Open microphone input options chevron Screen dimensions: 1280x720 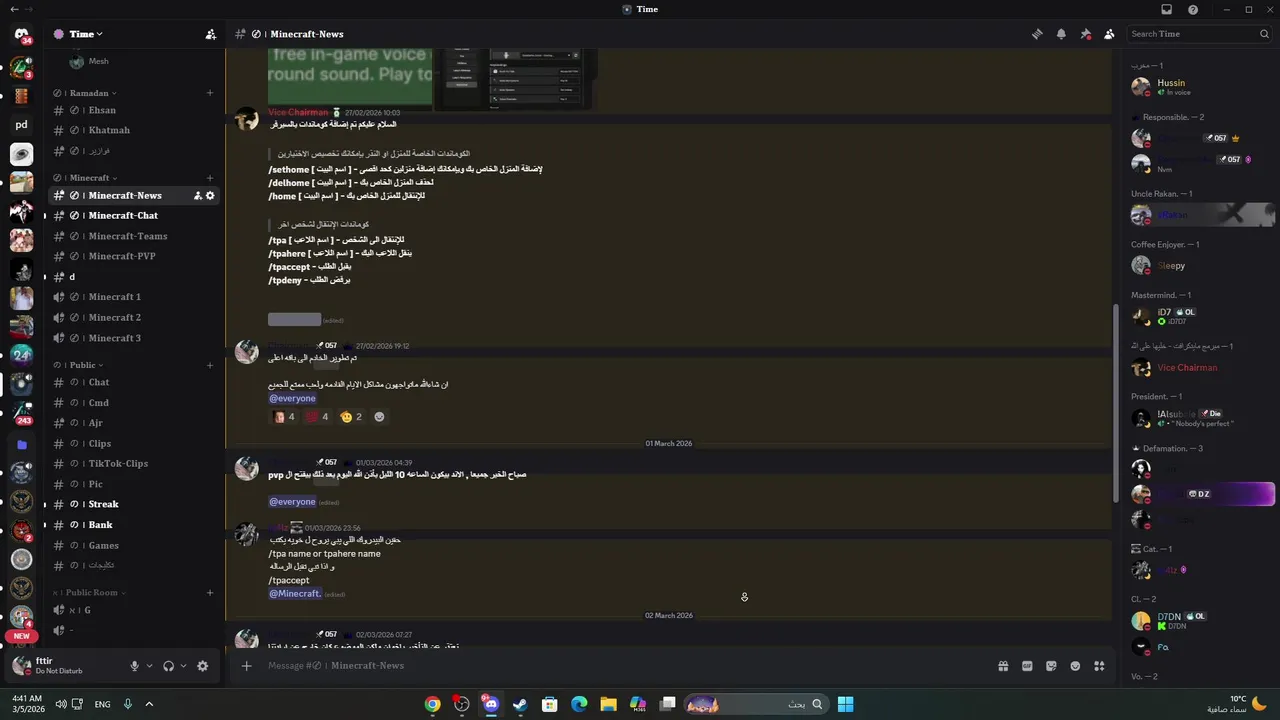pyautogui.click(x=150, y=666)
